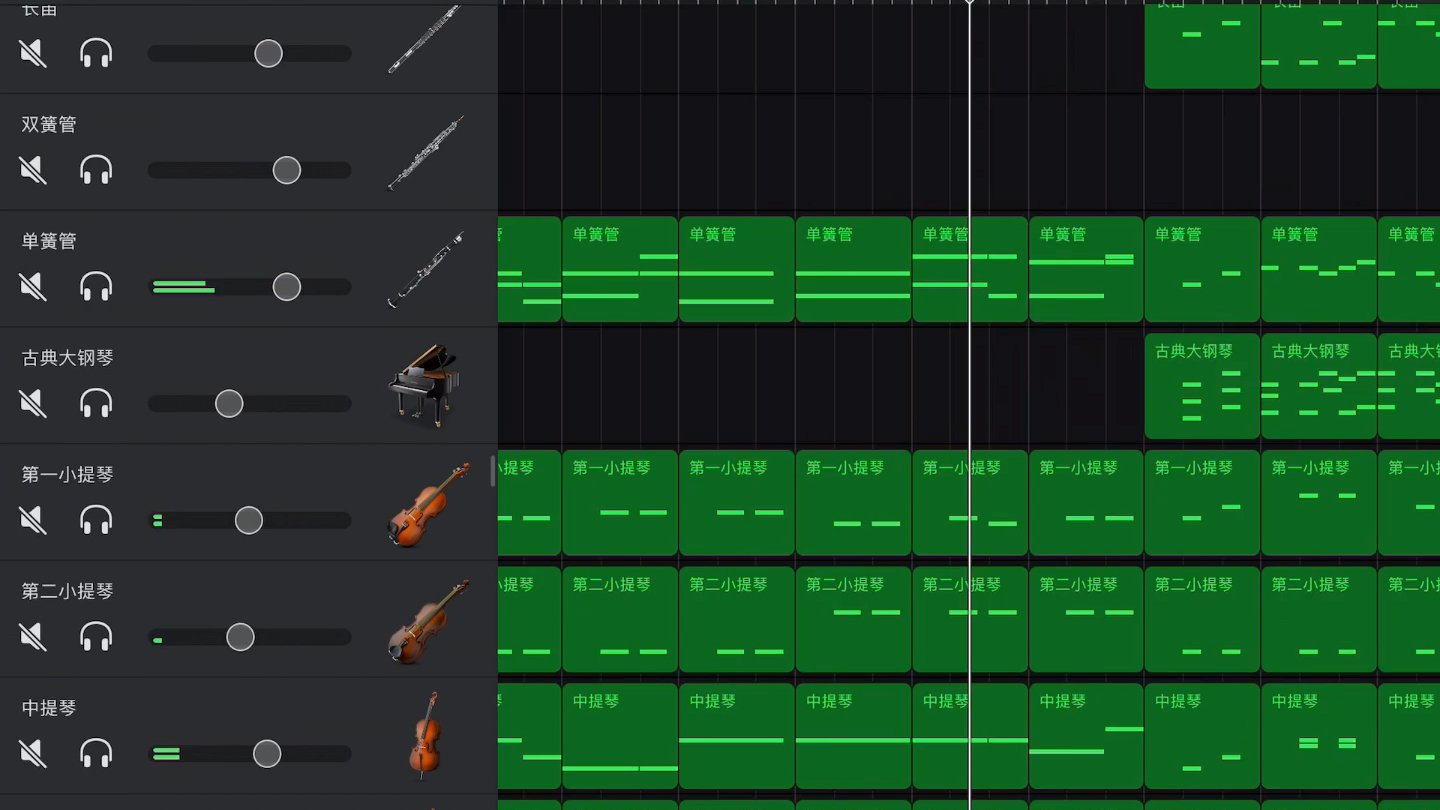1440x810 pixels.
Task: Select the 中提琴 track name in header
Action: coord(49,707)
